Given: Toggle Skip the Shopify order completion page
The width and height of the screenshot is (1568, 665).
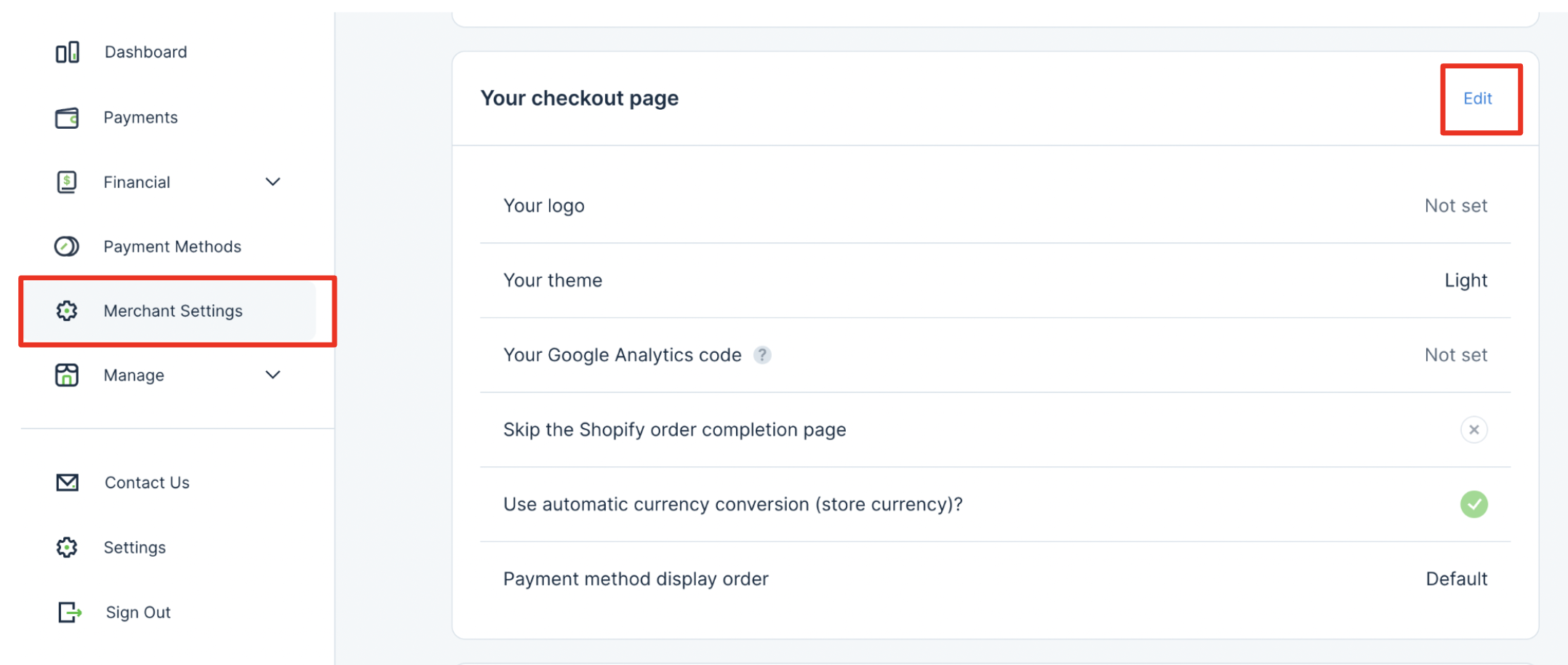Looking at the screenshot, I should (x=1473, y=430).
